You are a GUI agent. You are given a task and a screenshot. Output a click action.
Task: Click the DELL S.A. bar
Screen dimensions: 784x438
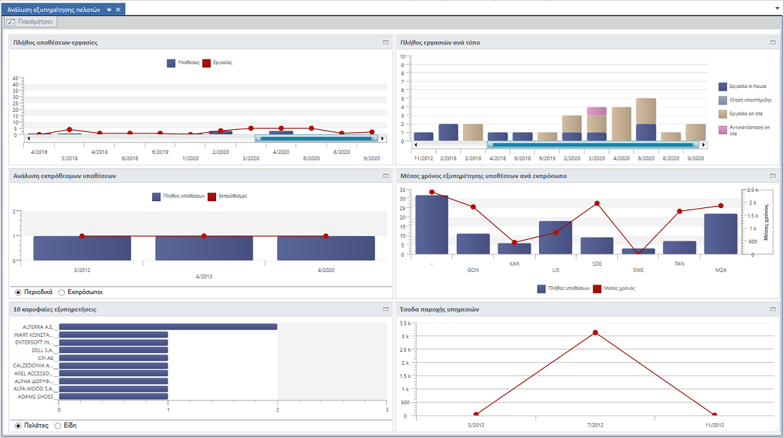[114, 350]
